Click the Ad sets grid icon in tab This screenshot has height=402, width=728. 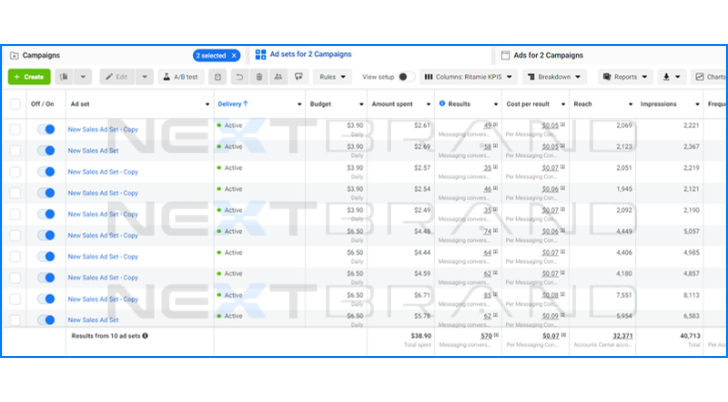pyautogui.click(x=261, y=55)
